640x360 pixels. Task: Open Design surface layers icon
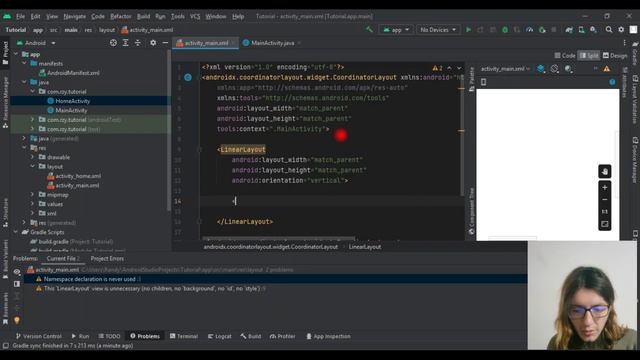540,69
